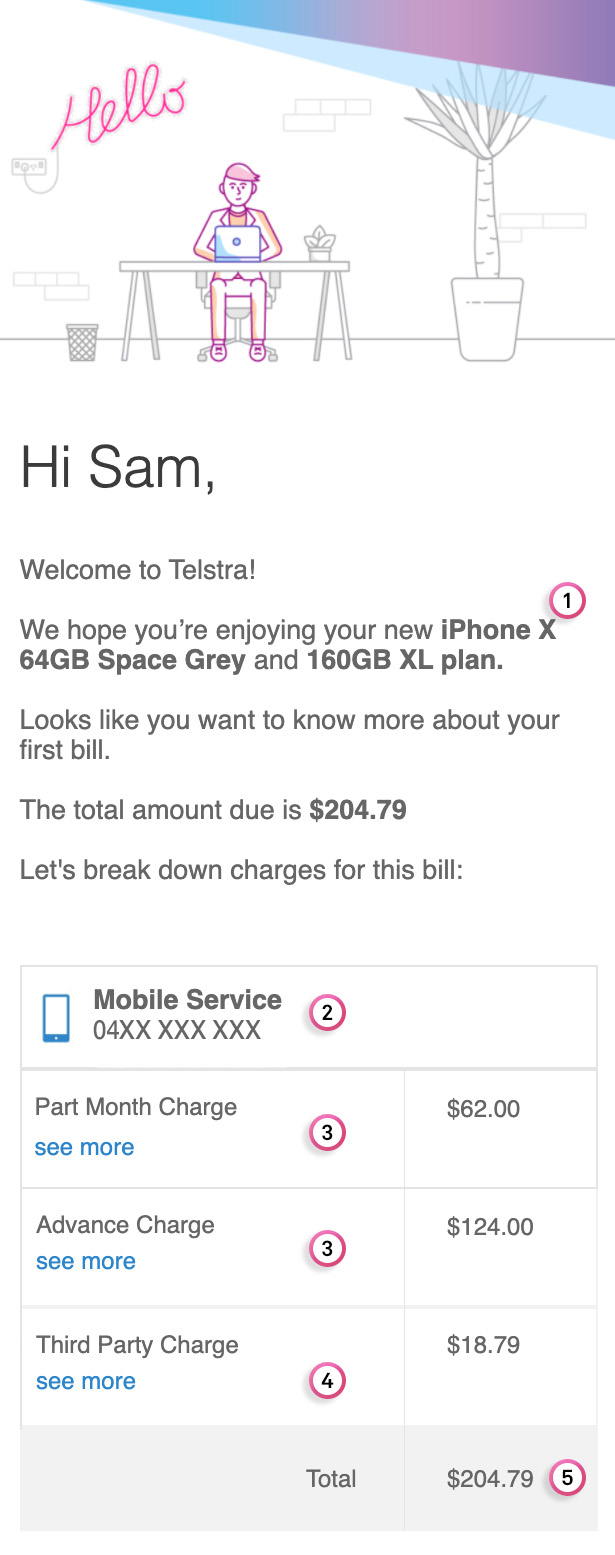This screenshot has height=1555, width=615.
Task: Expand see more under Third Party Charge
Action: pos(84,1381)
